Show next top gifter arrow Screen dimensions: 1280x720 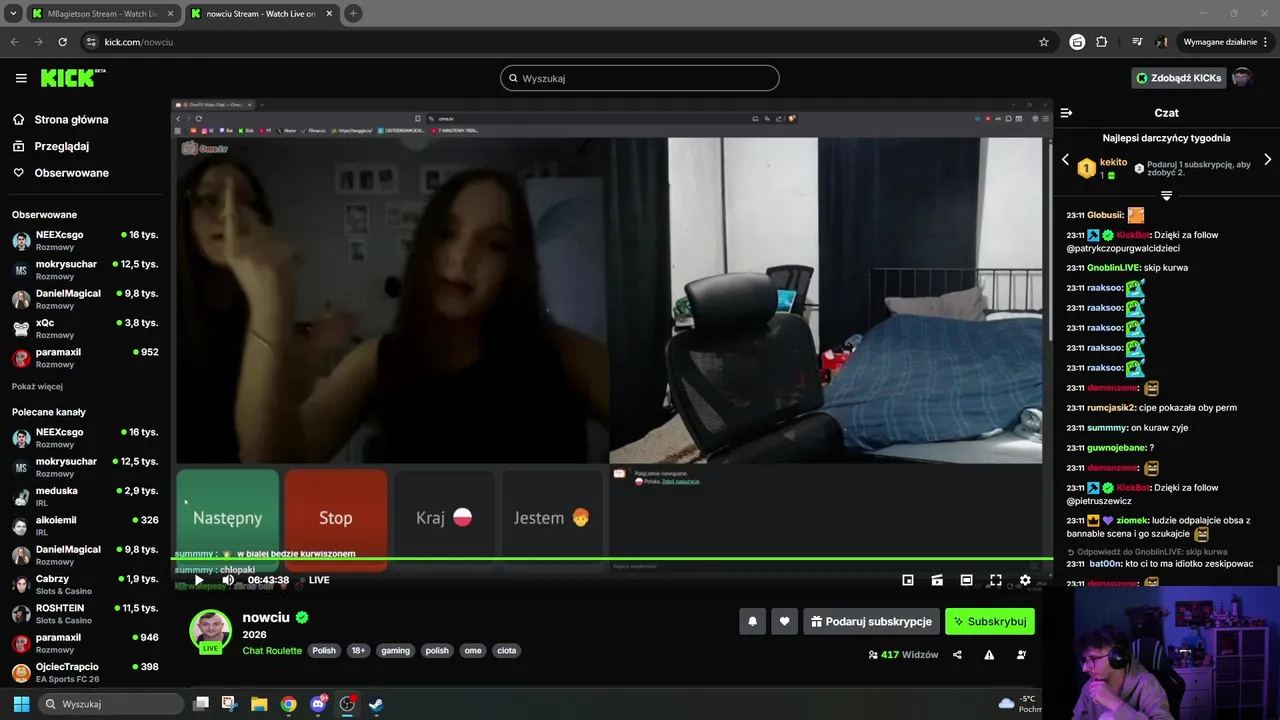pyautogui.click(x=1267, y=160)
